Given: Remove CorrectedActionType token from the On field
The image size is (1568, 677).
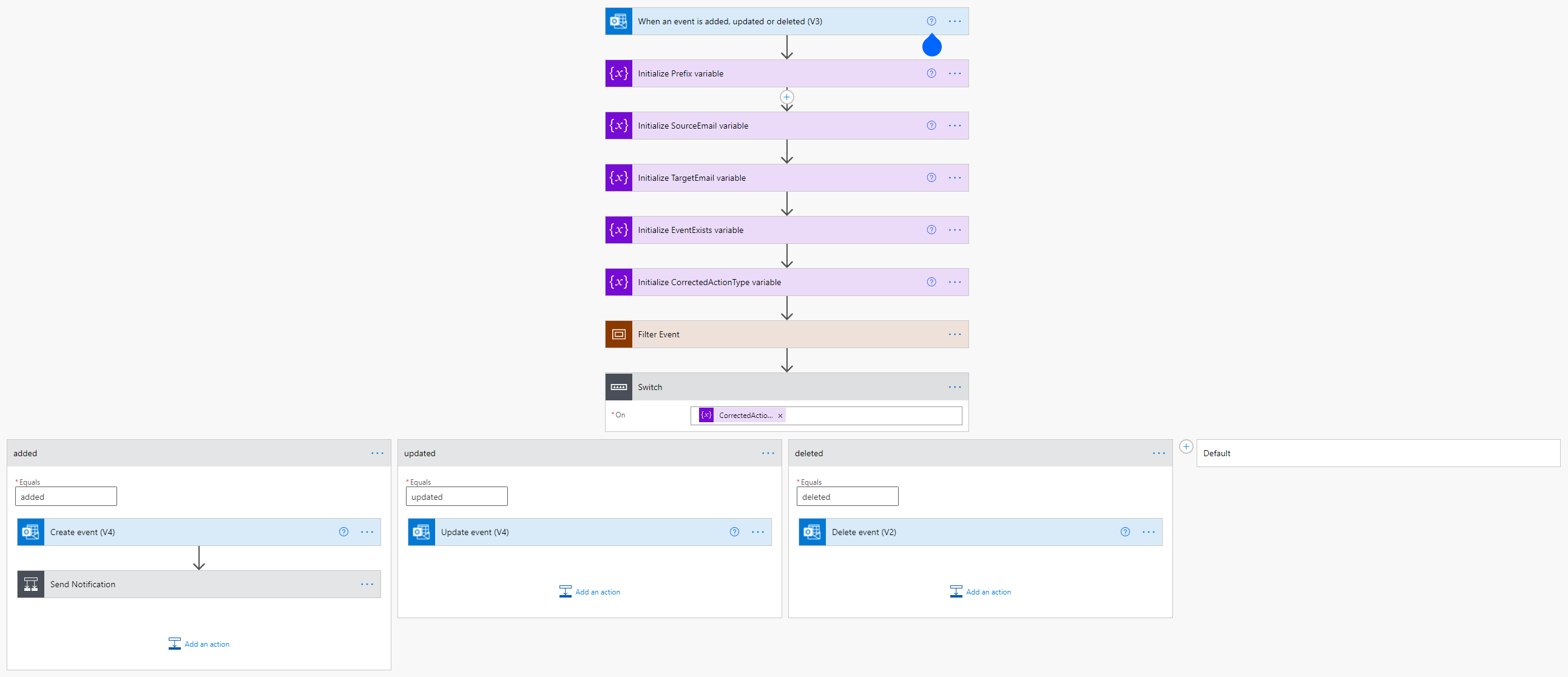Looking at the screenshot, I should (x=780, y=416).
